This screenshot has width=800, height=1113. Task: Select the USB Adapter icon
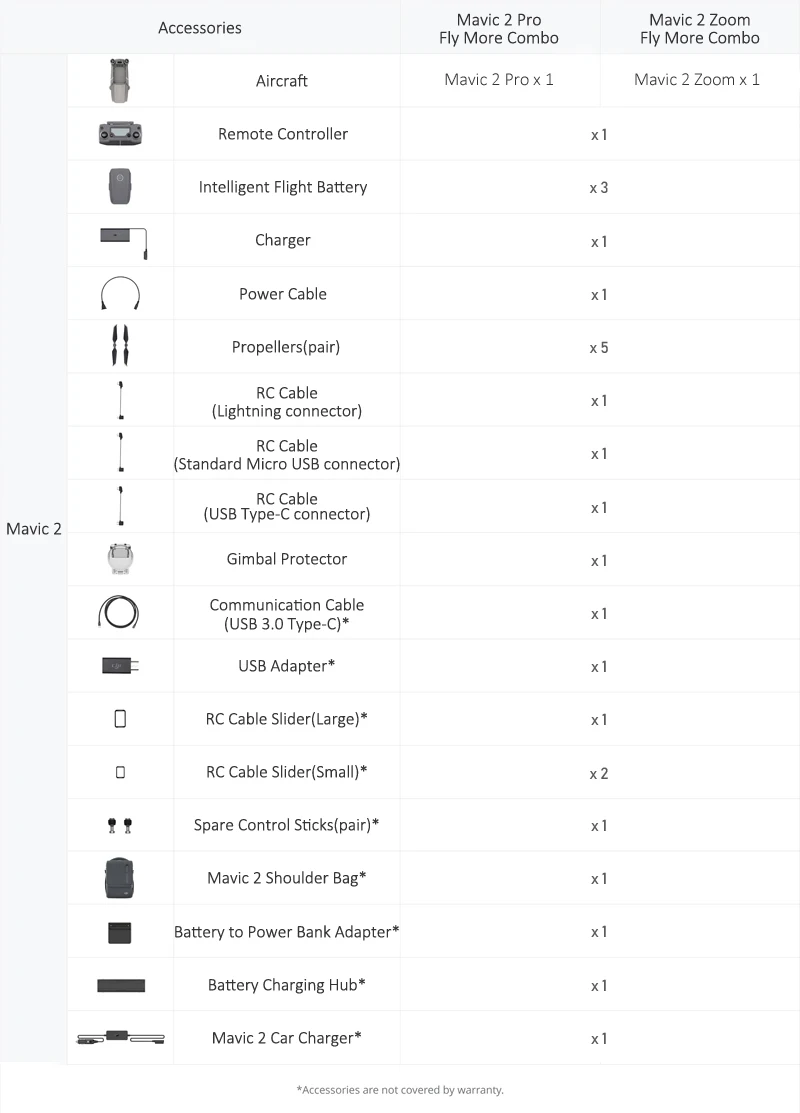tap(120, 666)
